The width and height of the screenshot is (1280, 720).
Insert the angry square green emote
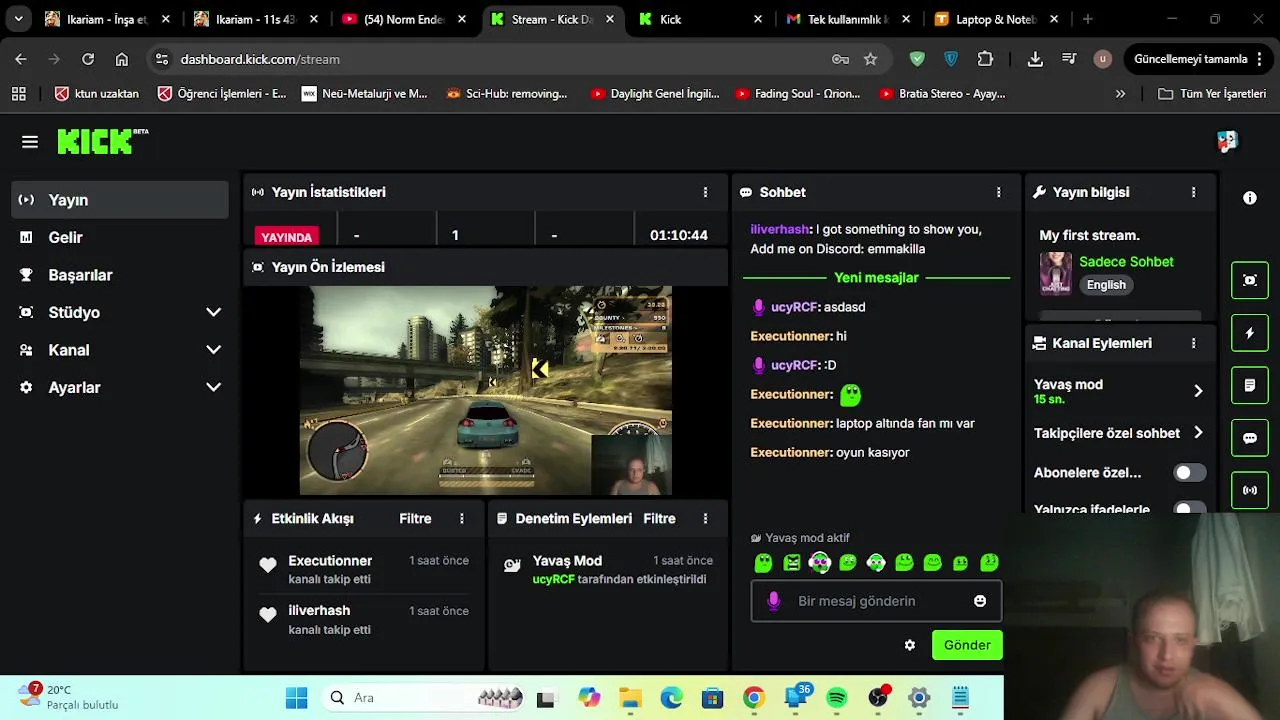[x=792, y=563]
